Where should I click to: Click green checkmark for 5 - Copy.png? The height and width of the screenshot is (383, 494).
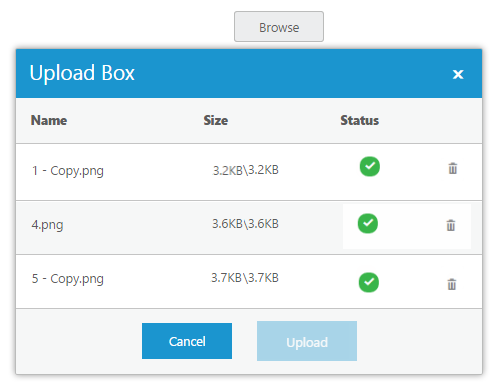click(369, 282)
